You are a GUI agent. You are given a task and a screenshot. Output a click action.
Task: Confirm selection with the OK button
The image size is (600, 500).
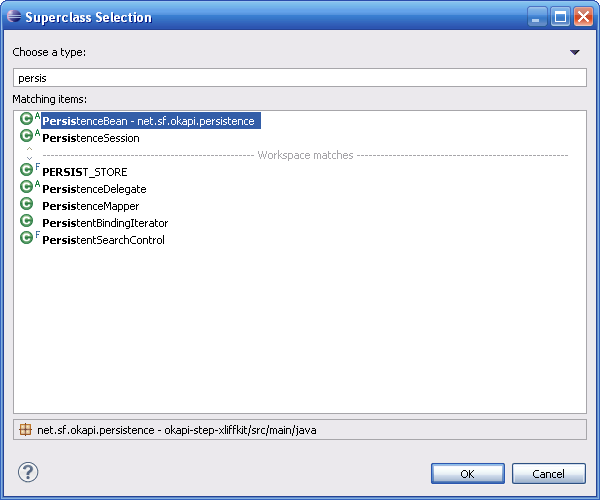click(468, 474)
